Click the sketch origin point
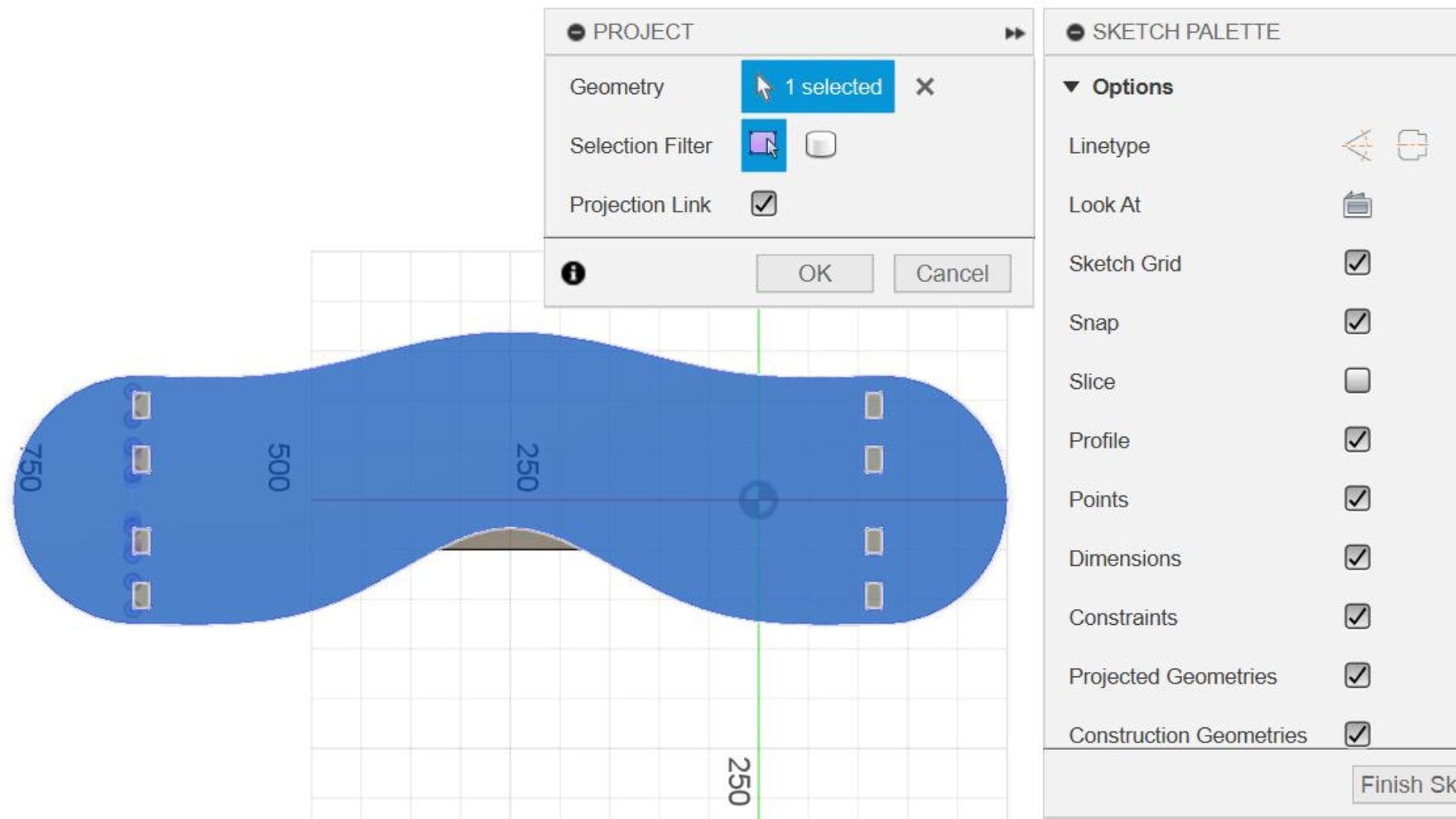The height and width of the screenshot is (819, 1456). (x=758, y=500)
